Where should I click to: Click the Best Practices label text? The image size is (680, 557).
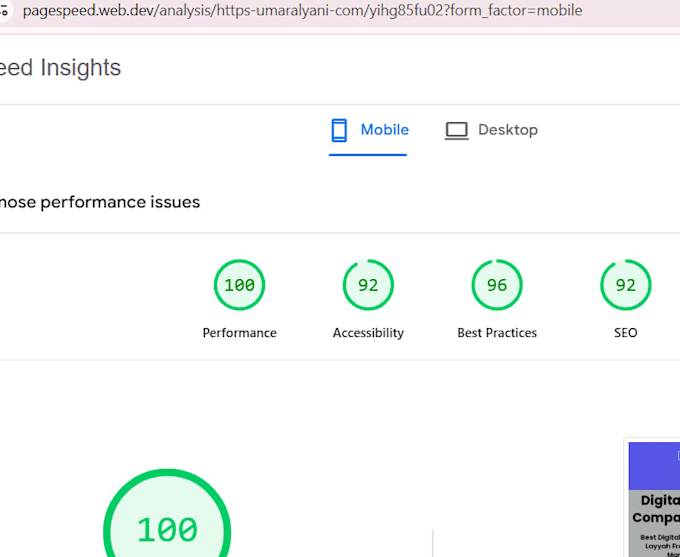pos(497,333)
